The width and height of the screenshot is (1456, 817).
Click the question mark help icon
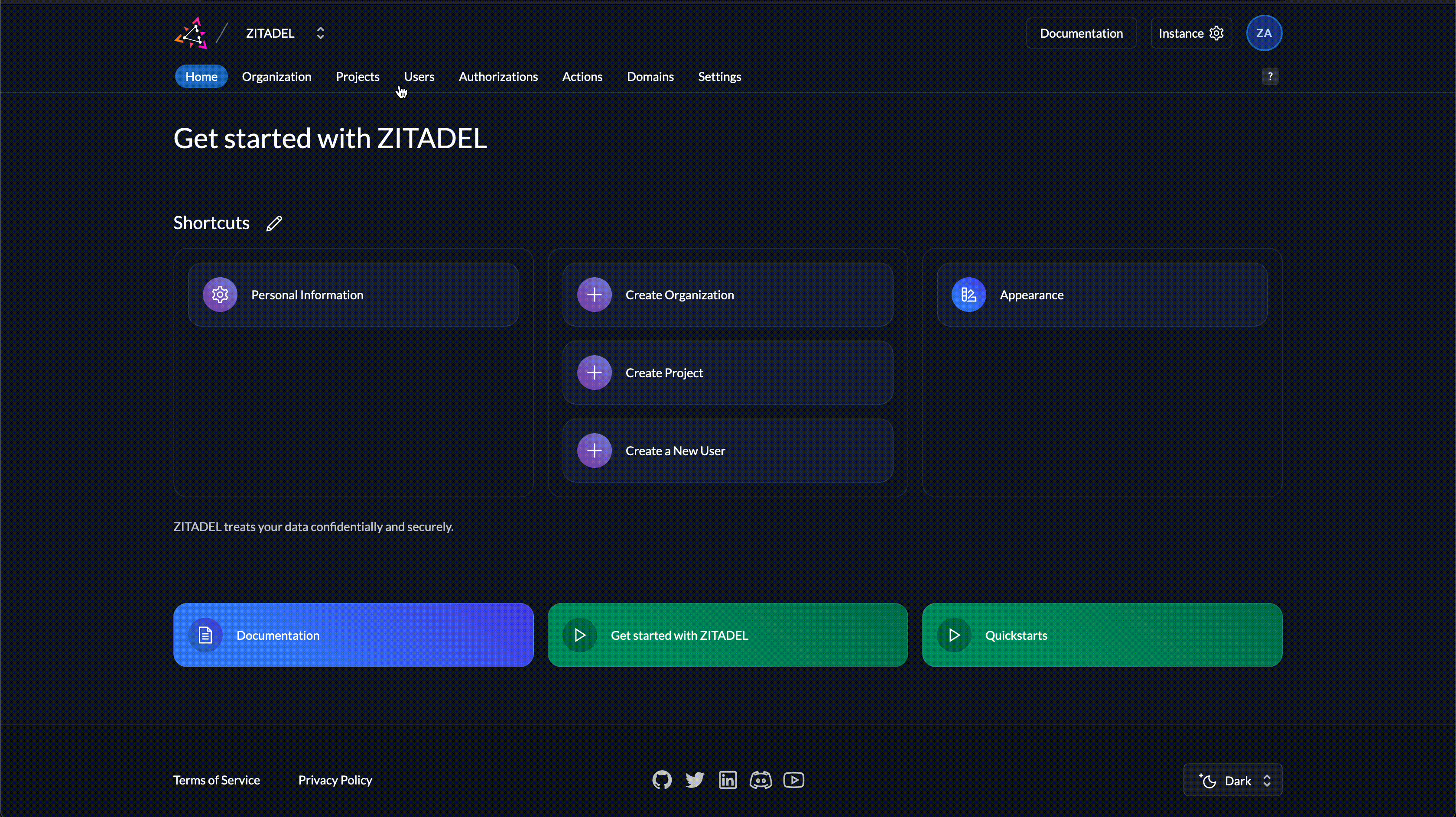pos(1270,76)
